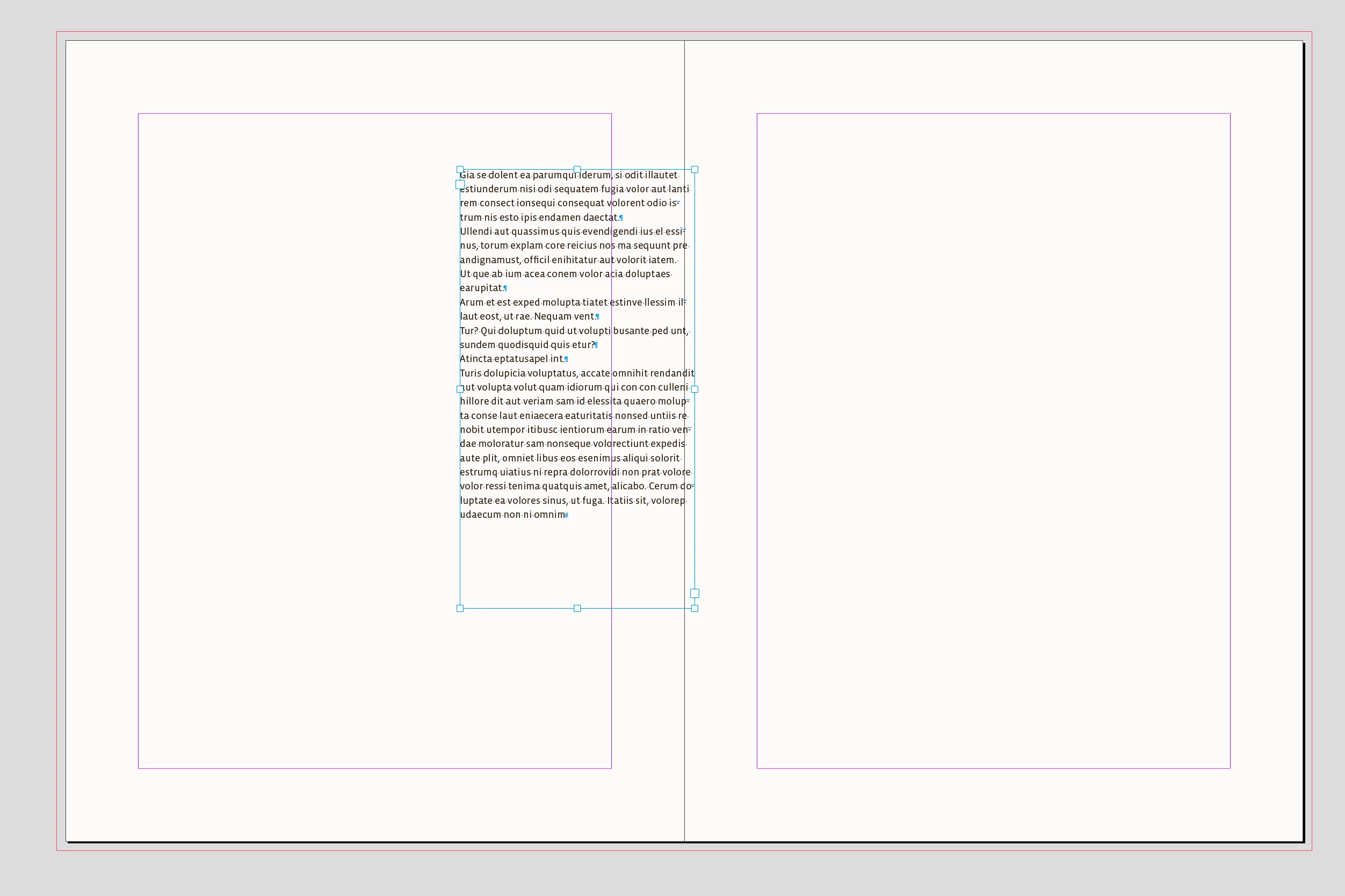Click inside the right page margin area
Viewport: 1345px width, 896px height.
(x=994, y=440)
